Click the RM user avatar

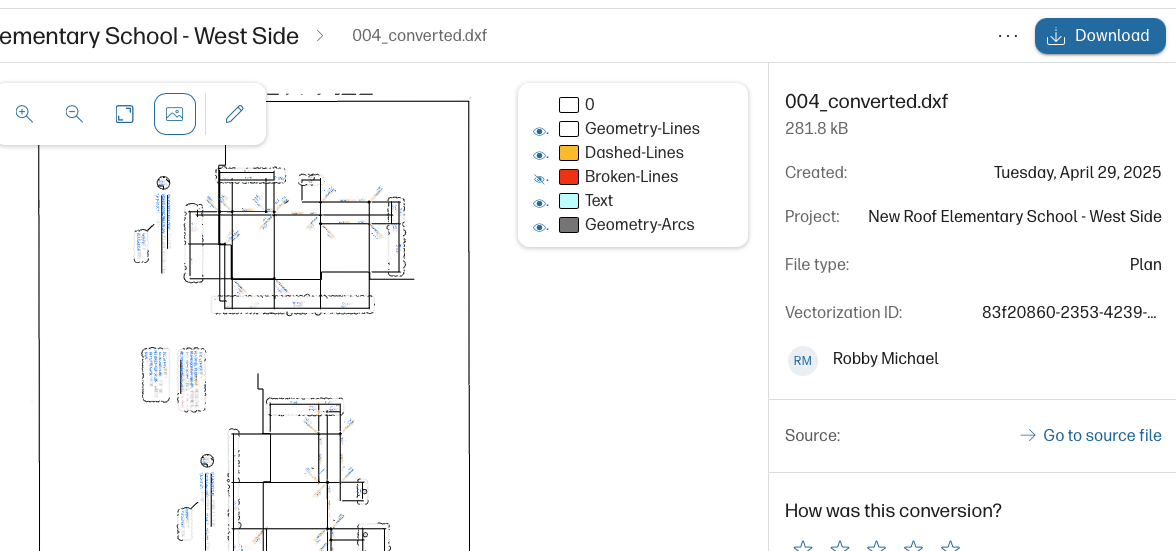coord(802,360)
